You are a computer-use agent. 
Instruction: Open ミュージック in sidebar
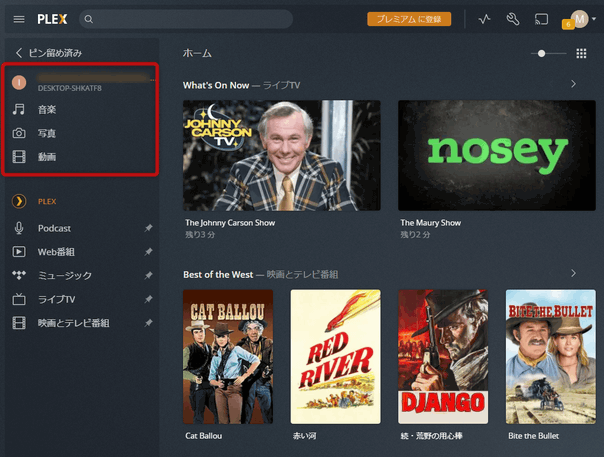click(x=65, y=276)
